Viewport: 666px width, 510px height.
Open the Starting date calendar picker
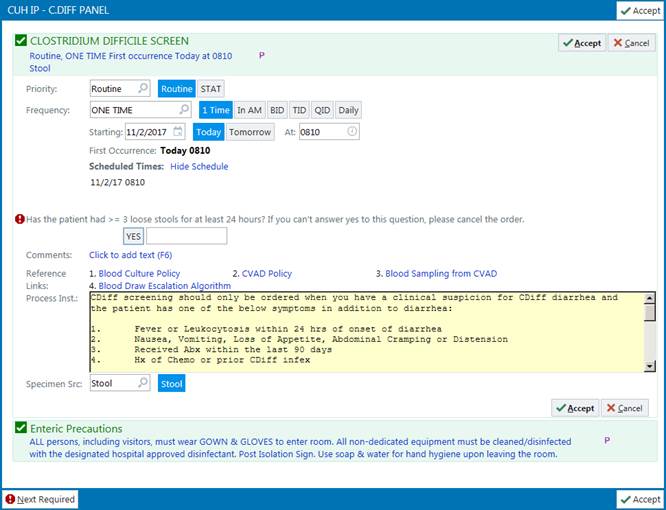pos(178,132)
